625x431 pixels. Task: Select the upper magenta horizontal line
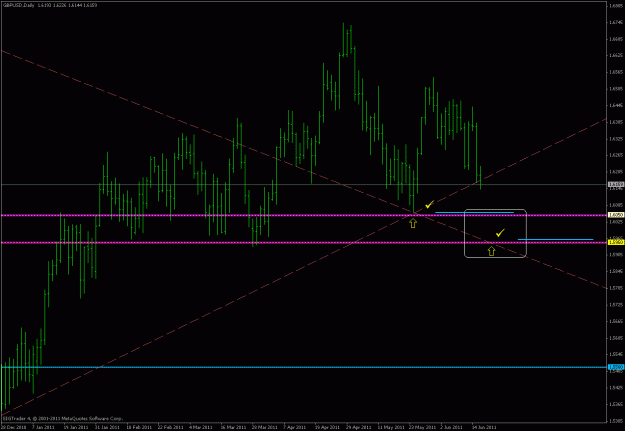(303, 215)
